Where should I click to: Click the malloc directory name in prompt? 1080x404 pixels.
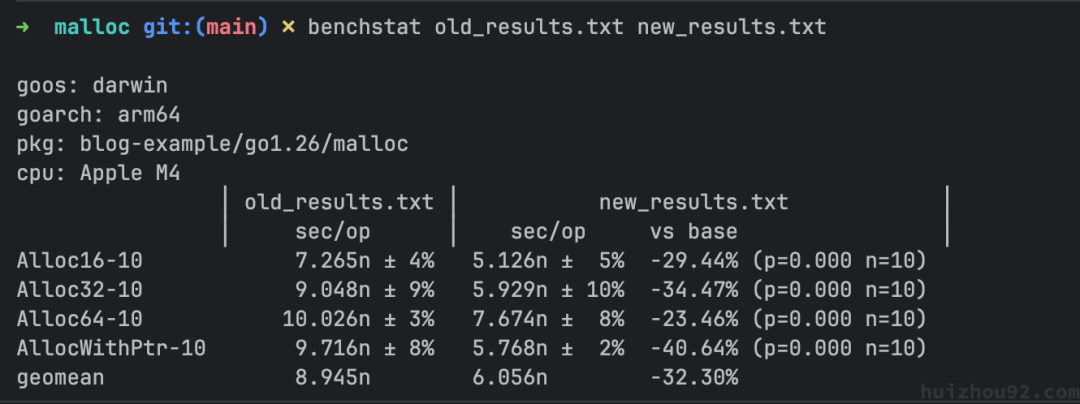click(92, 27)
